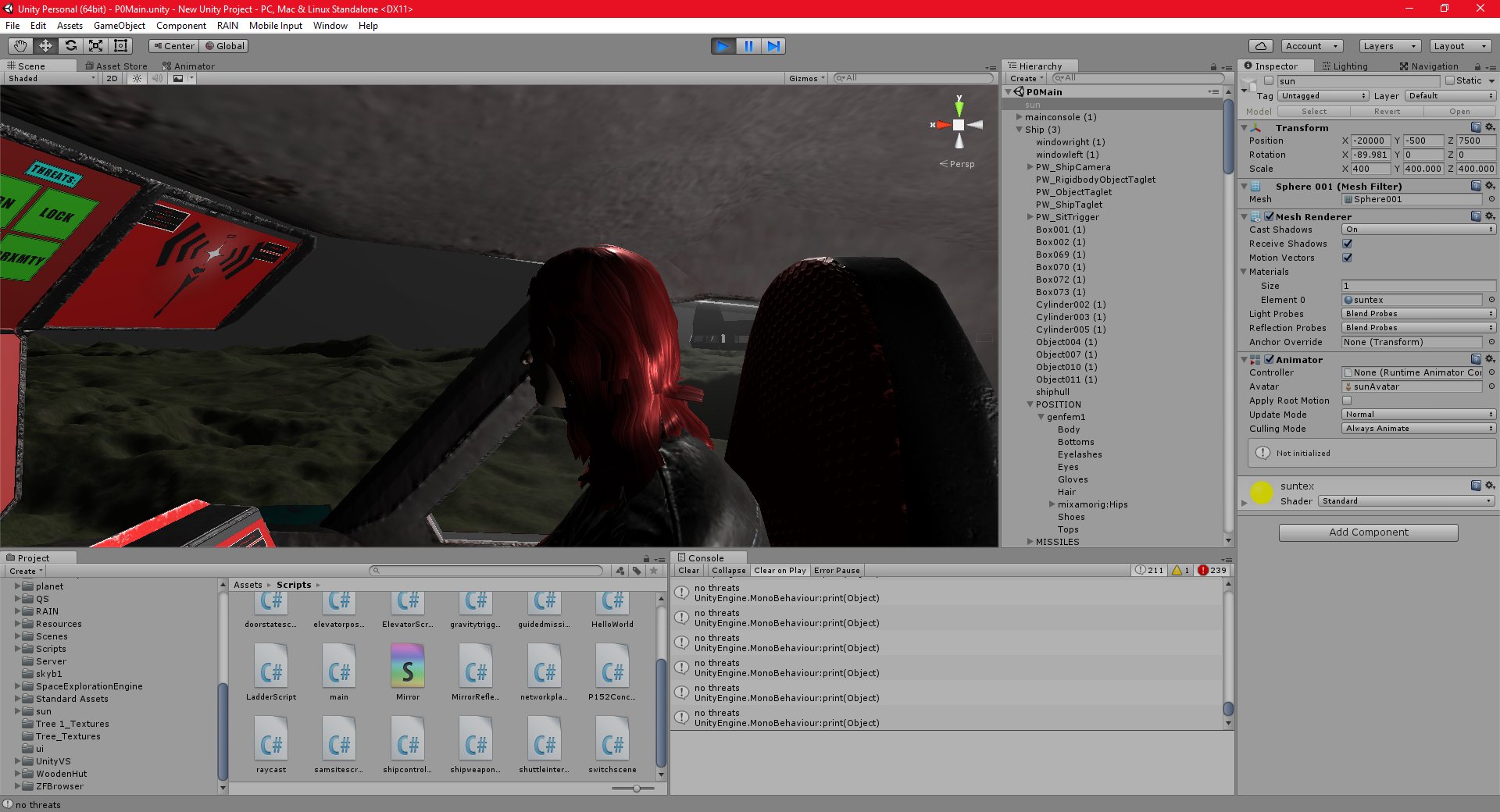Toggle Center pivot mode button
This screenshot has height=812, width=1500.
click(173, 46)
